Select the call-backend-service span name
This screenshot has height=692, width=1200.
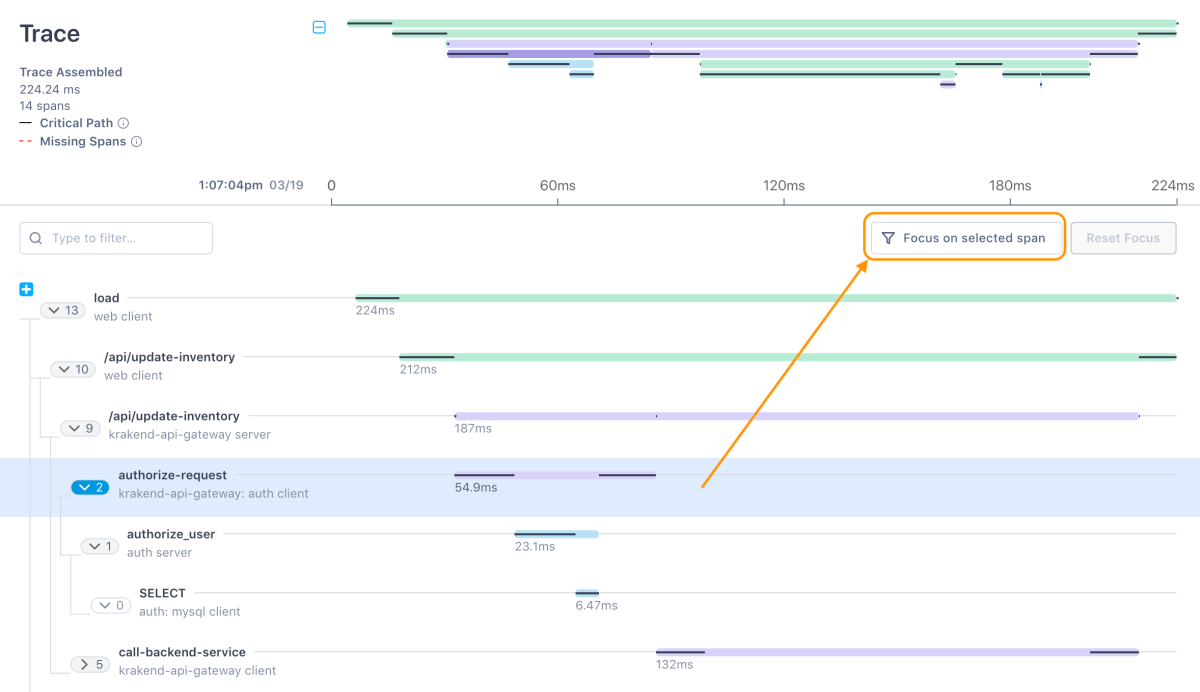click(x=182, y=652)
